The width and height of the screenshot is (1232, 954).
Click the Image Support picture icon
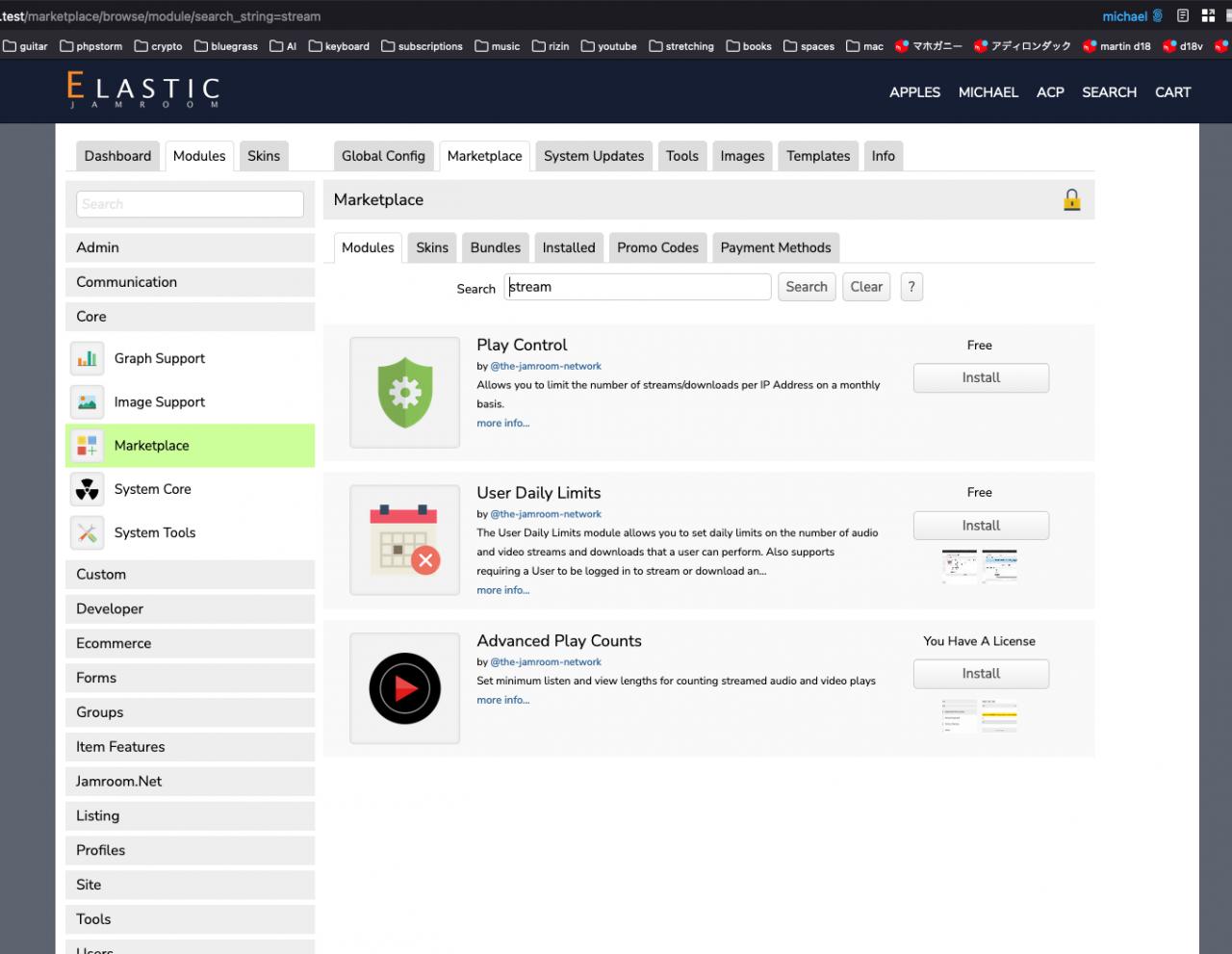tap(87, 402)
